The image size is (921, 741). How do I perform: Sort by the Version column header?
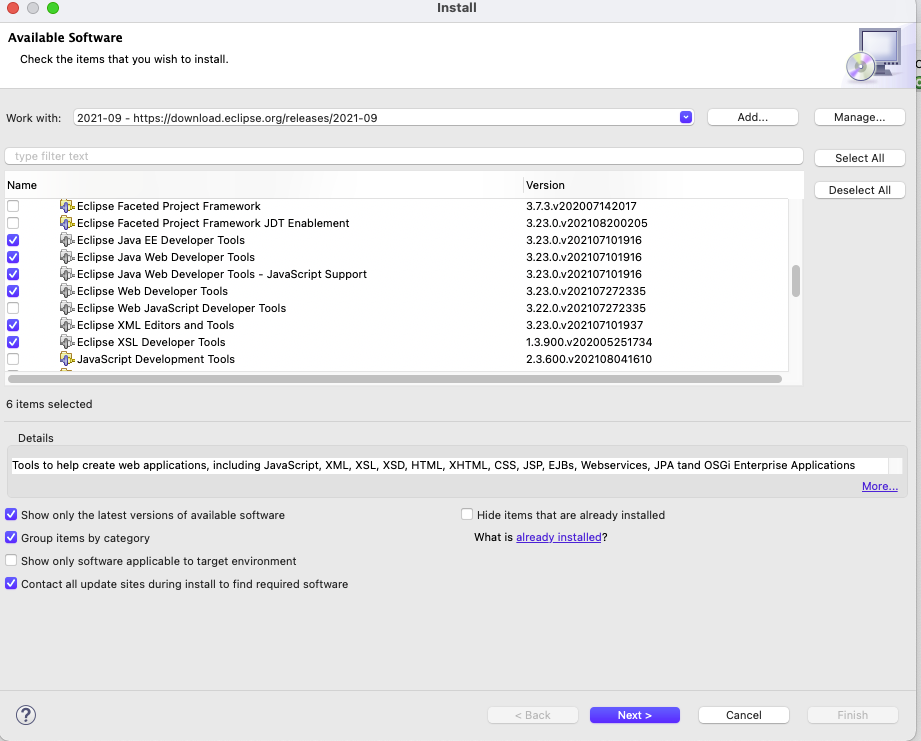(663, 185)
